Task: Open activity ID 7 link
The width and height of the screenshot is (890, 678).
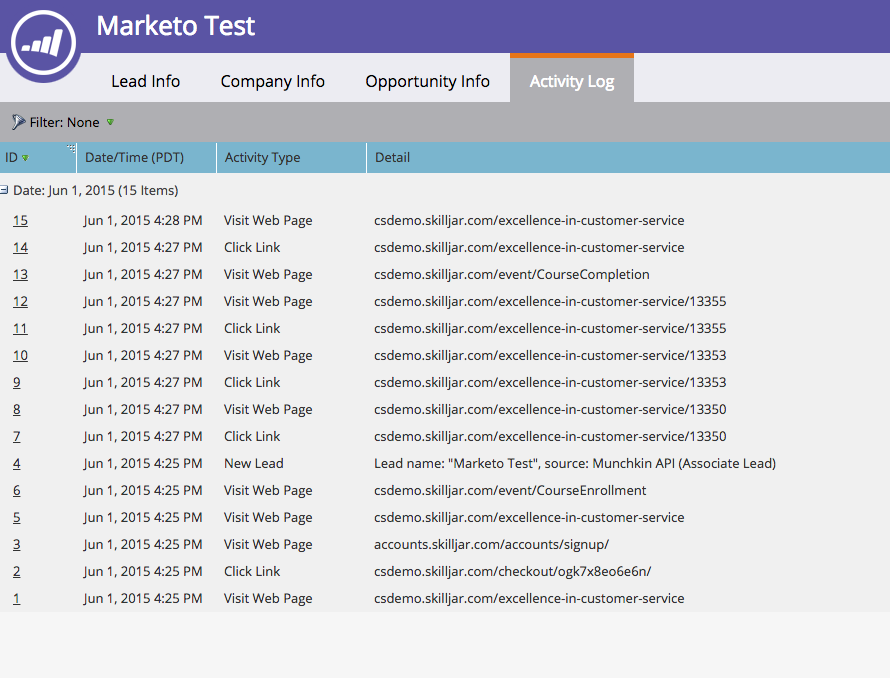Action: [x=16, y=436]
